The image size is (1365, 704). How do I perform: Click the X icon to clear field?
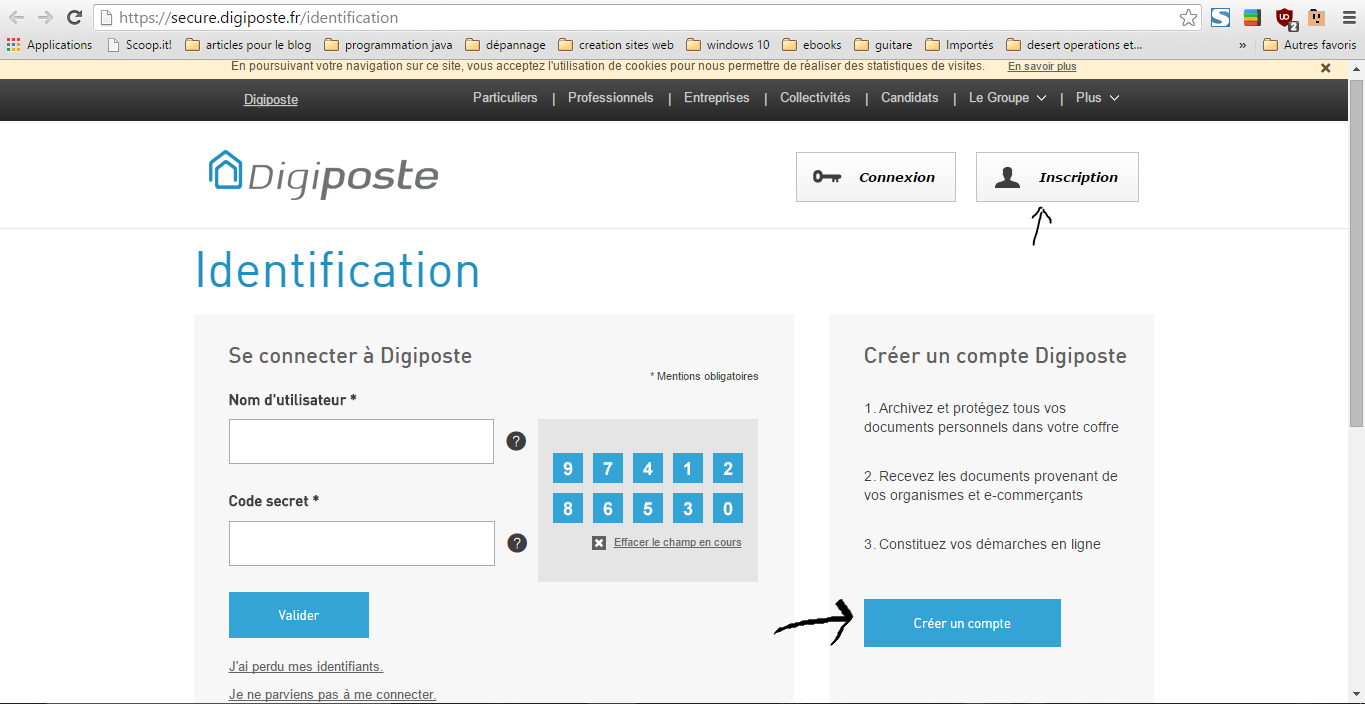(x=599, y=543)
